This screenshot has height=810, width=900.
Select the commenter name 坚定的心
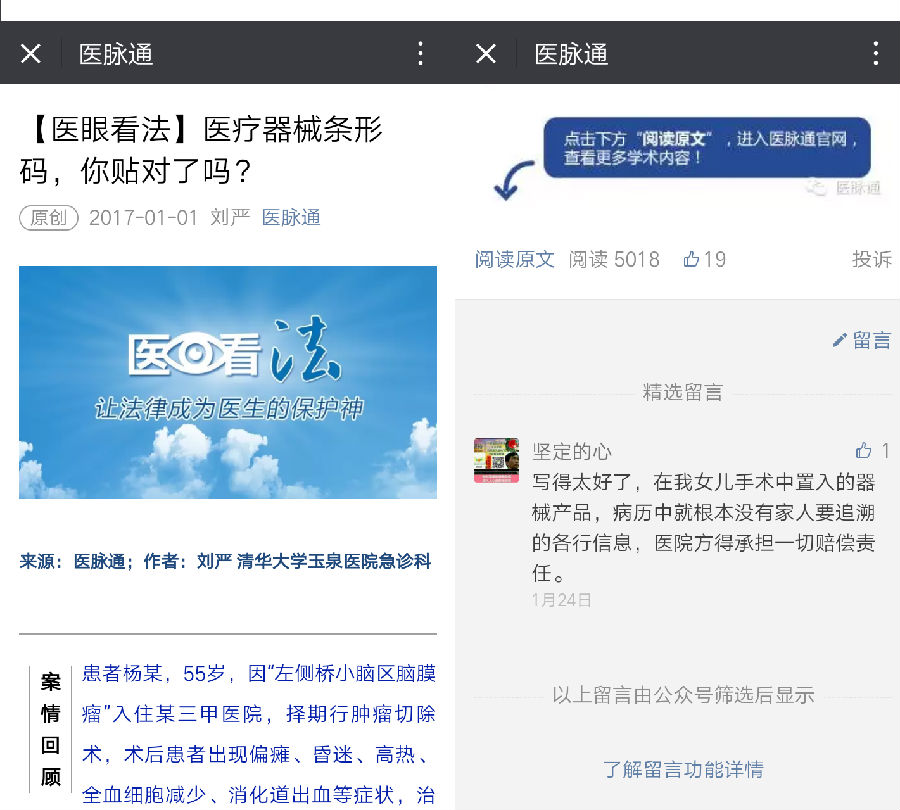tap(572, 451)
